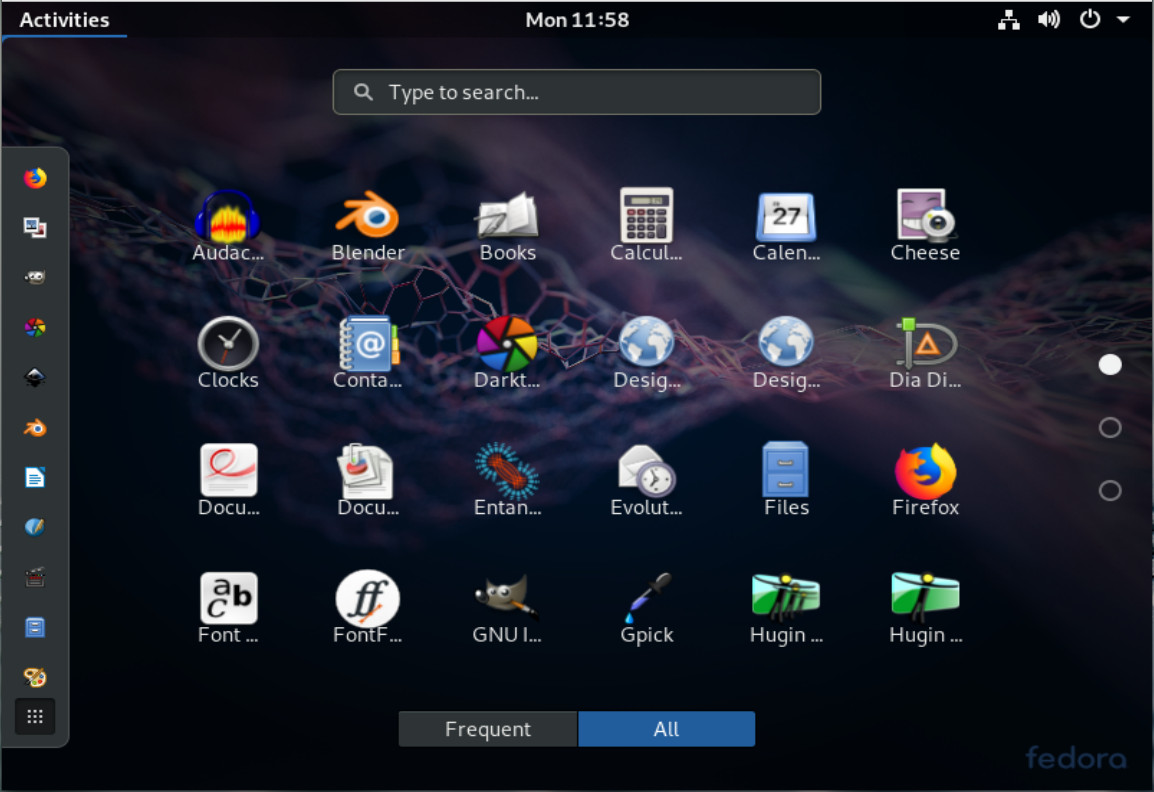Click the network status icon
The width and height of the screenshot is (1154, 792).
tap(1008, 18)
